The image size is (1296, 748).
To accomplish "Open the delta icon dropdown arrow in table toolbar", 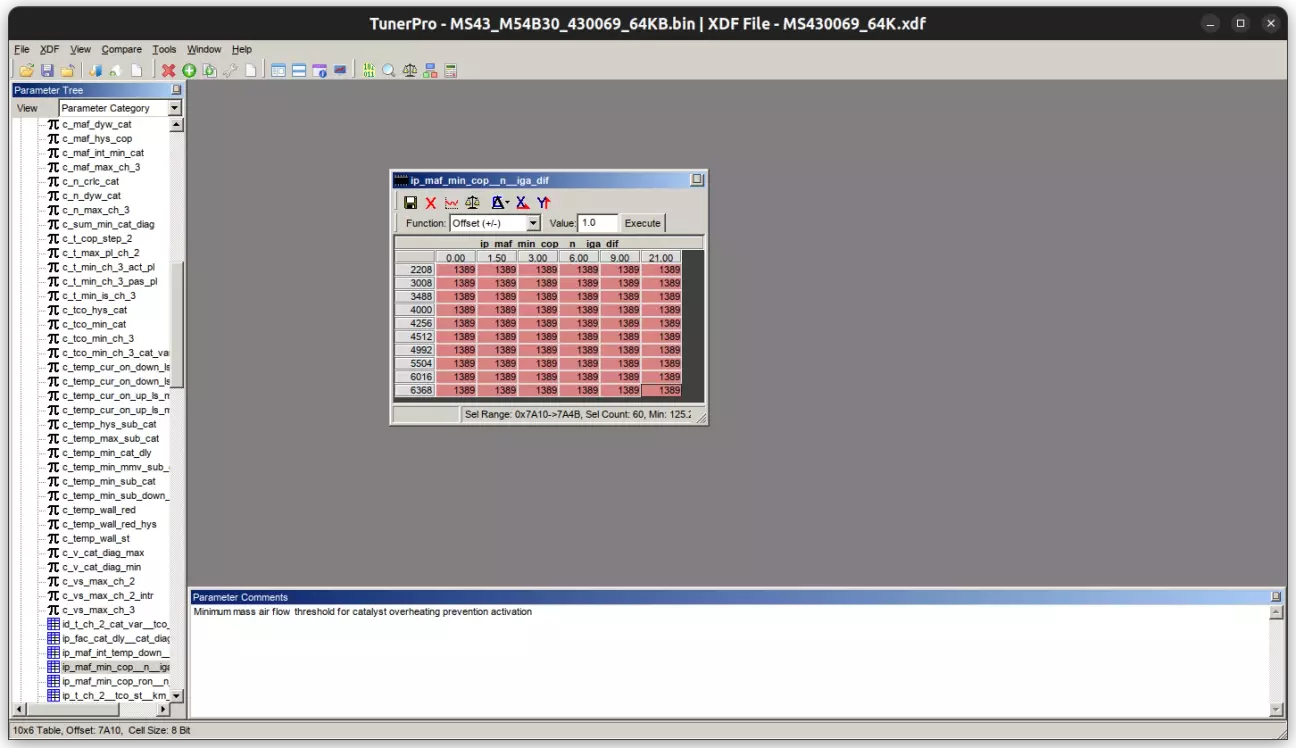I will pos(508,203).
